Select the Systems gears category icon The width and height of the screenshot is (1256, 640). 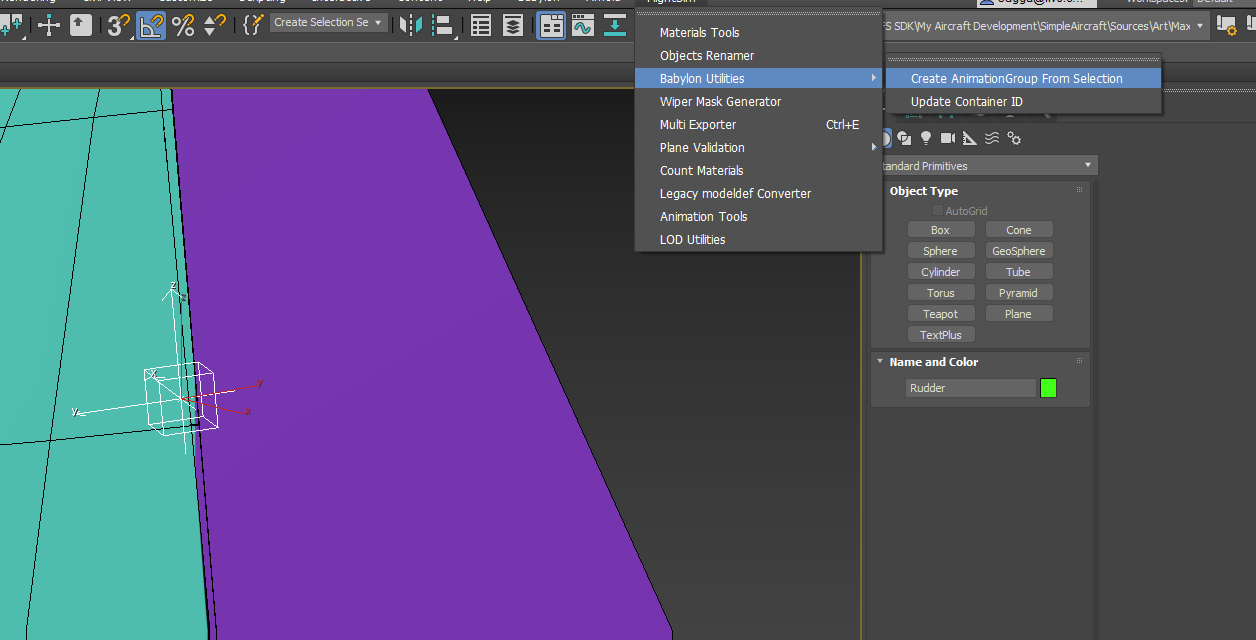(1014, 138)
